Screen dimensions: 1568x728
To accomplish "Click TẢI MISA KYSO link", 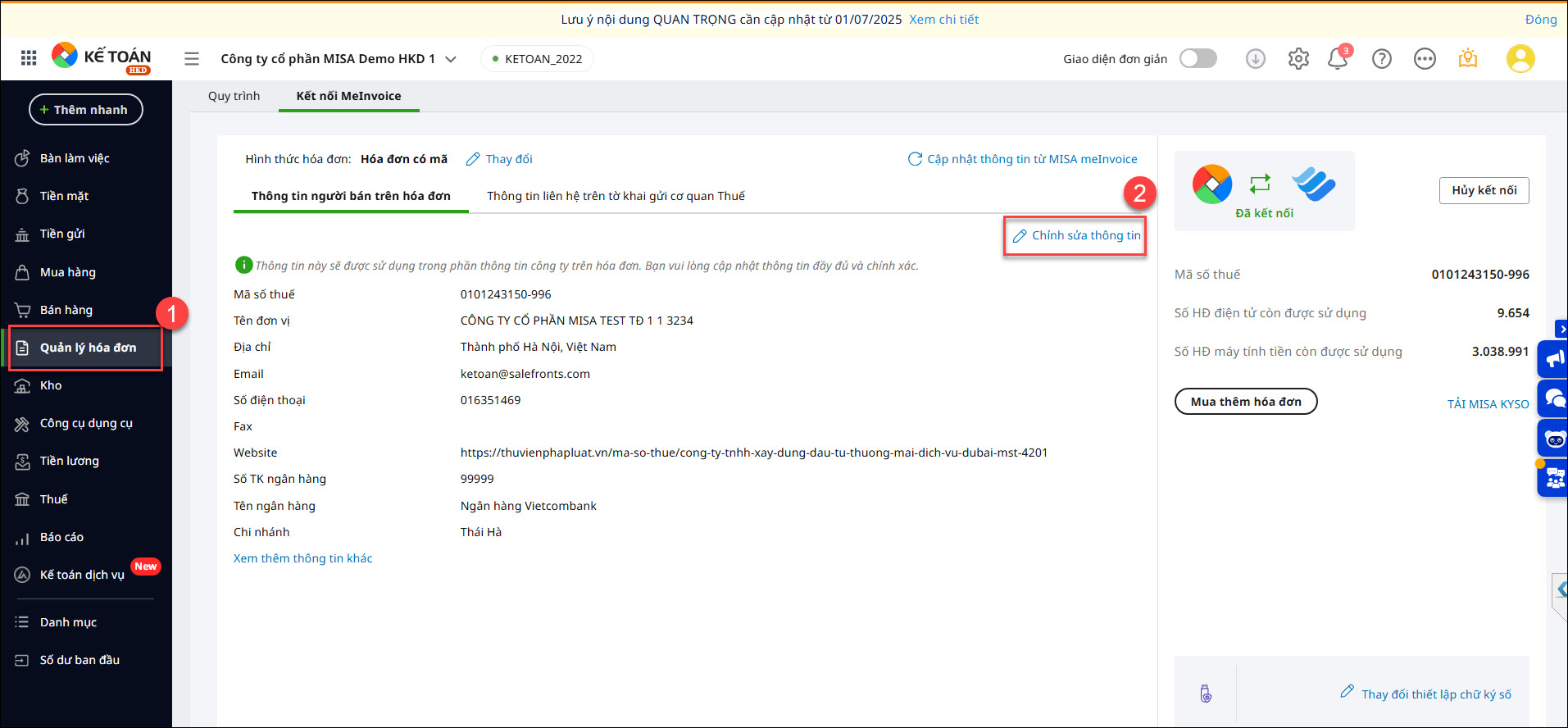I will tap(1488, 404).
